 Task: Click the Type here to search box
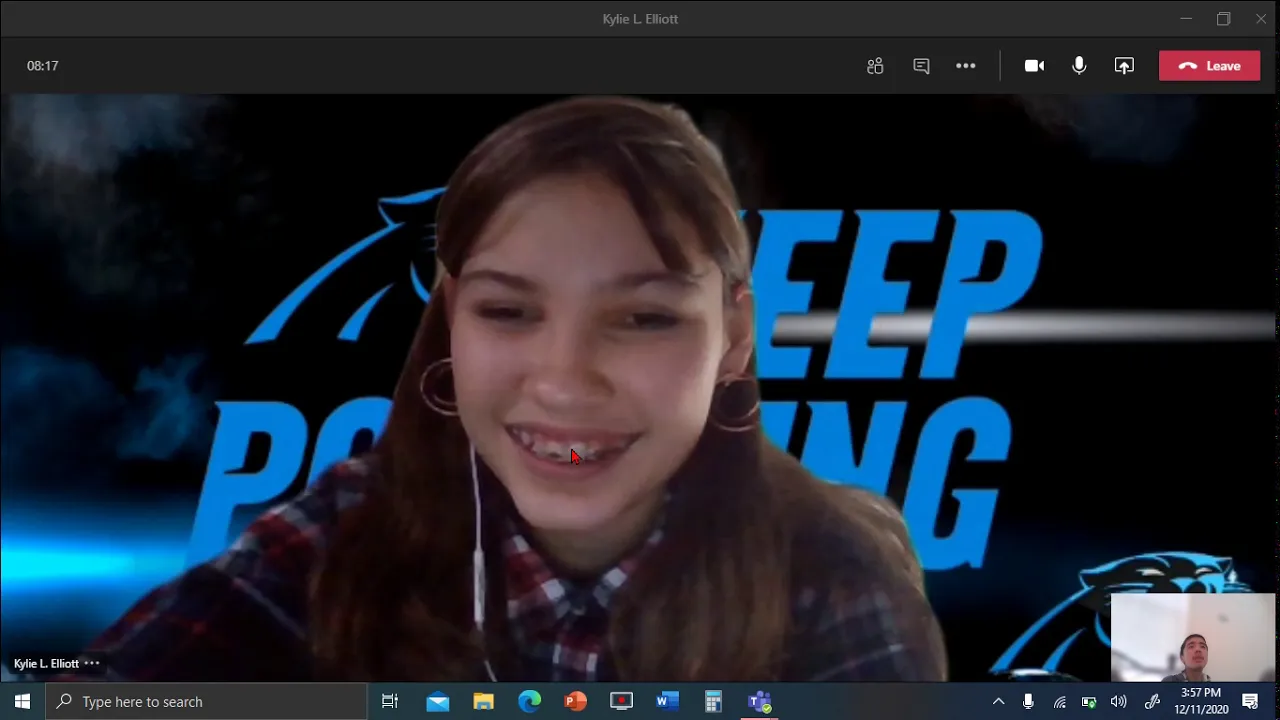click(206, 701)
